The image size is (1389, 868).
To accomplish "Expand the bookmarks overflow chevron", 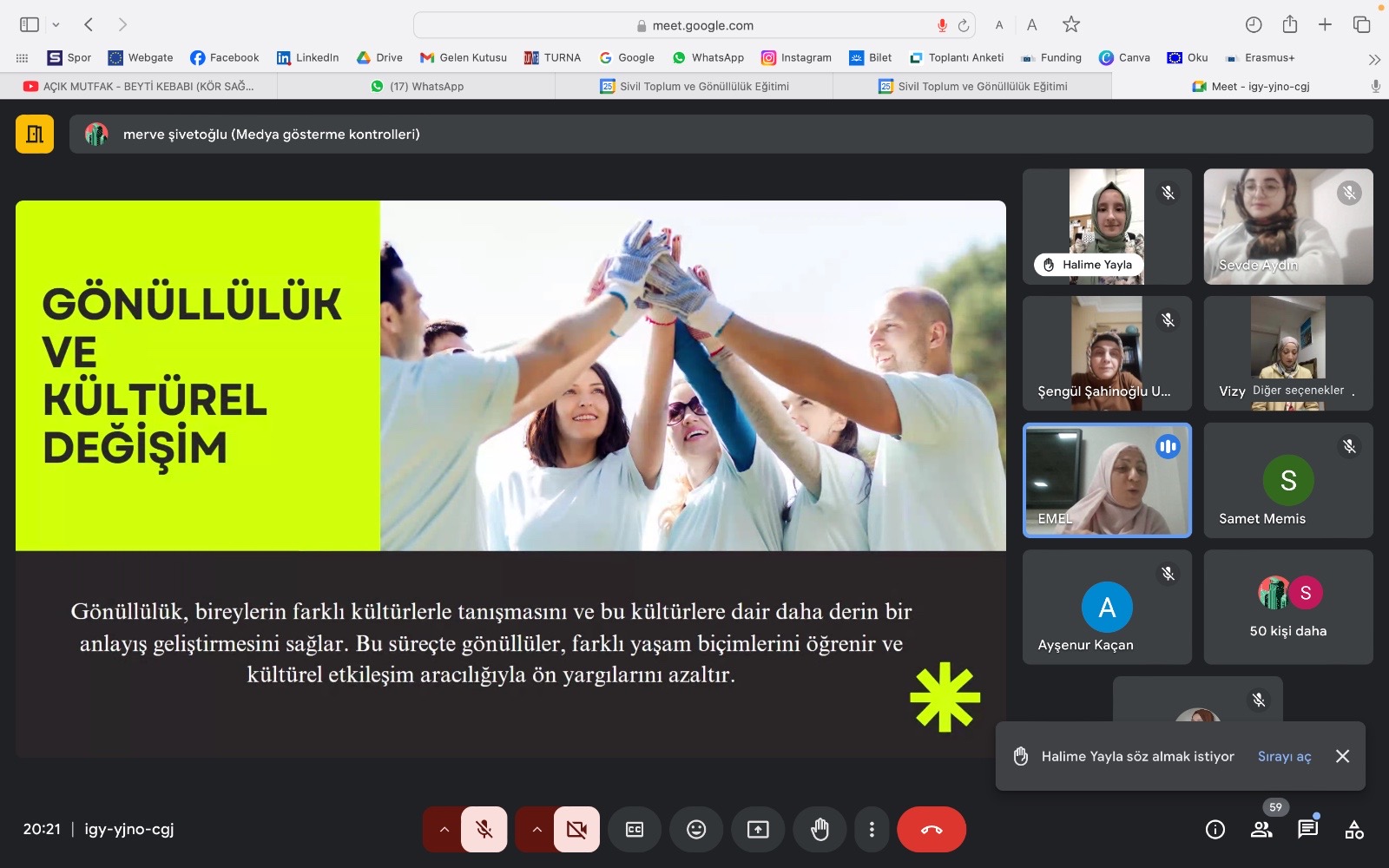I will point(1373,59).
